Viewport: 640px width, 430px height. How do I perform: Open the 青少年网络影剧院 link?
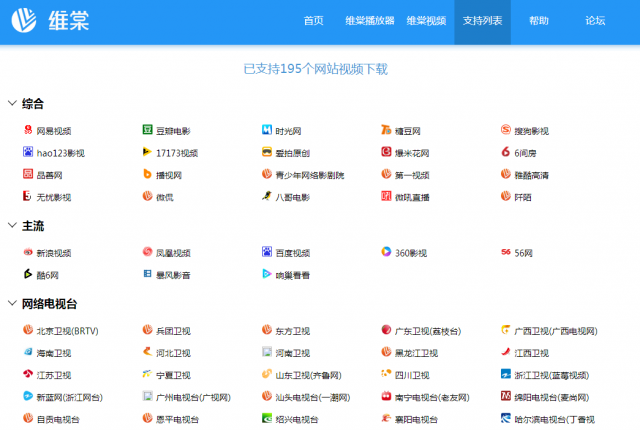pos(310,175)
